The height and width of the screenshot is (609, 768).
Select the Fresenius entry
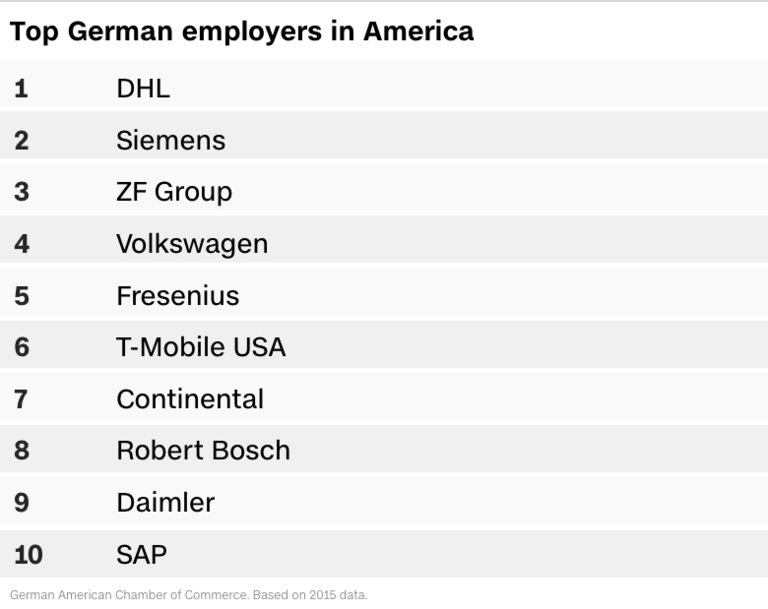pyautogui.click(x=178, y=296)
